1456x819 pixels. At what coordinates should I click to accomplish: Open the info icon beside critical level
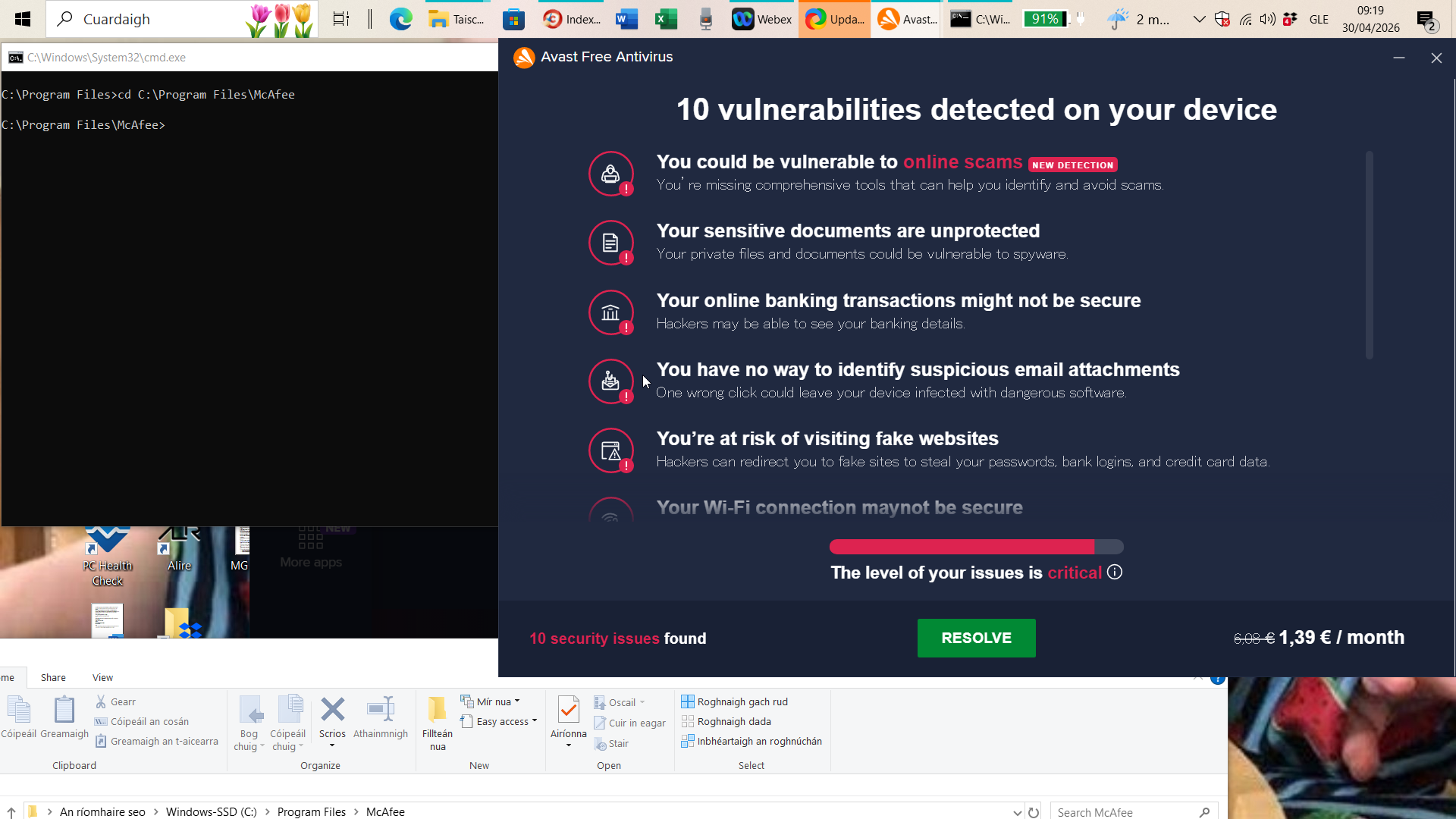pos(1115,573)
